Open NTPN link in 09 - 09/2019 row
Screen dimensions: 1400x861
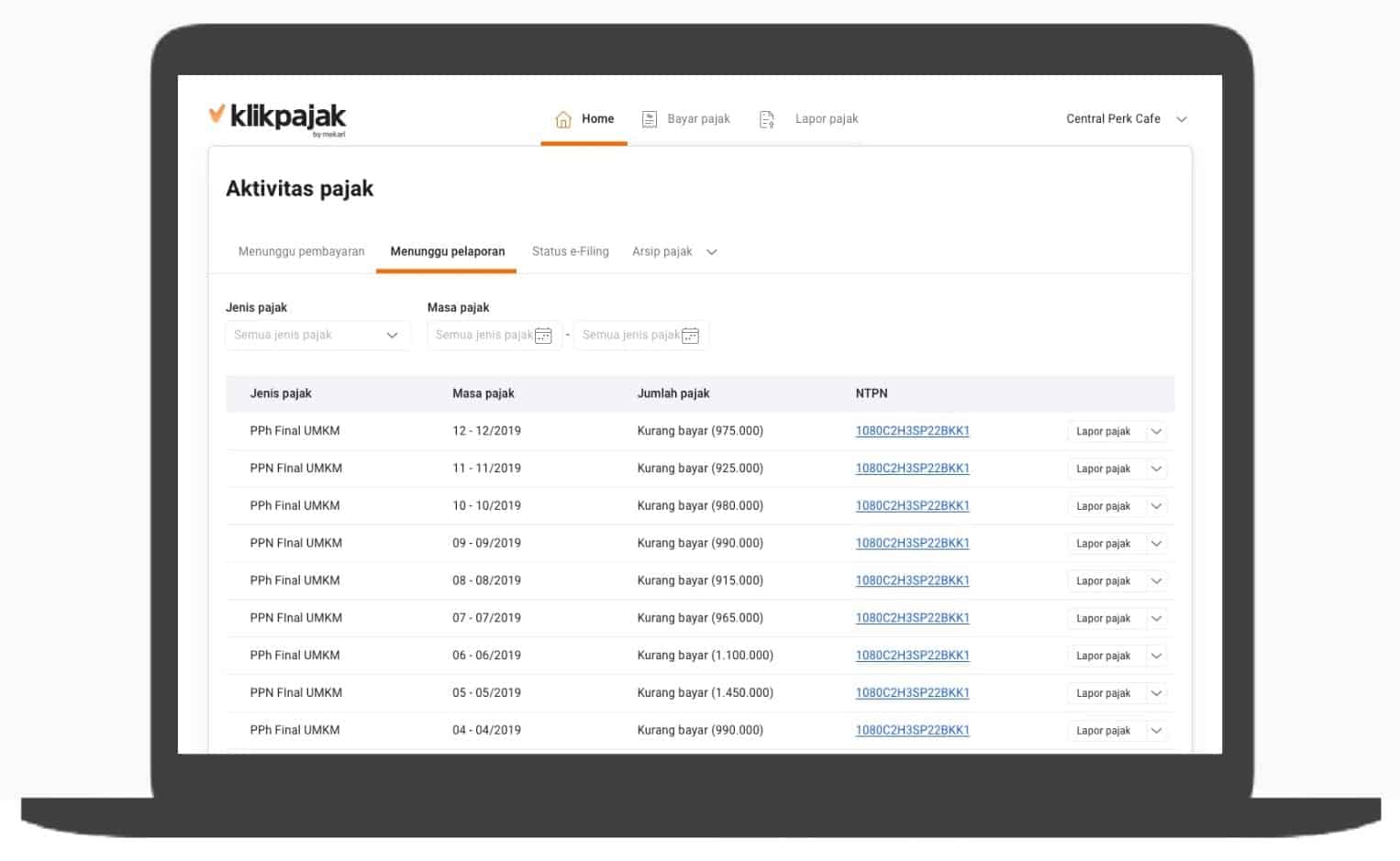point(913,544)
